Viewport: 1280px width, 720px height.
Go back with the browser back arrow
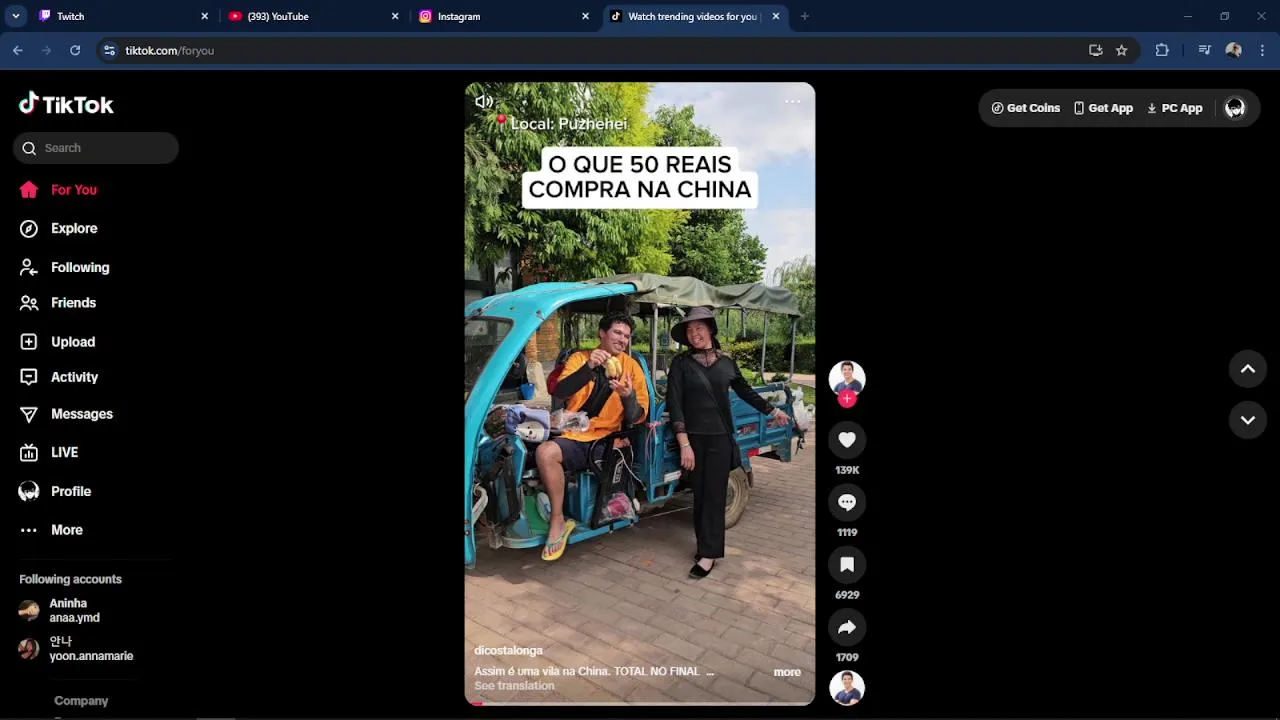point(18,50)
